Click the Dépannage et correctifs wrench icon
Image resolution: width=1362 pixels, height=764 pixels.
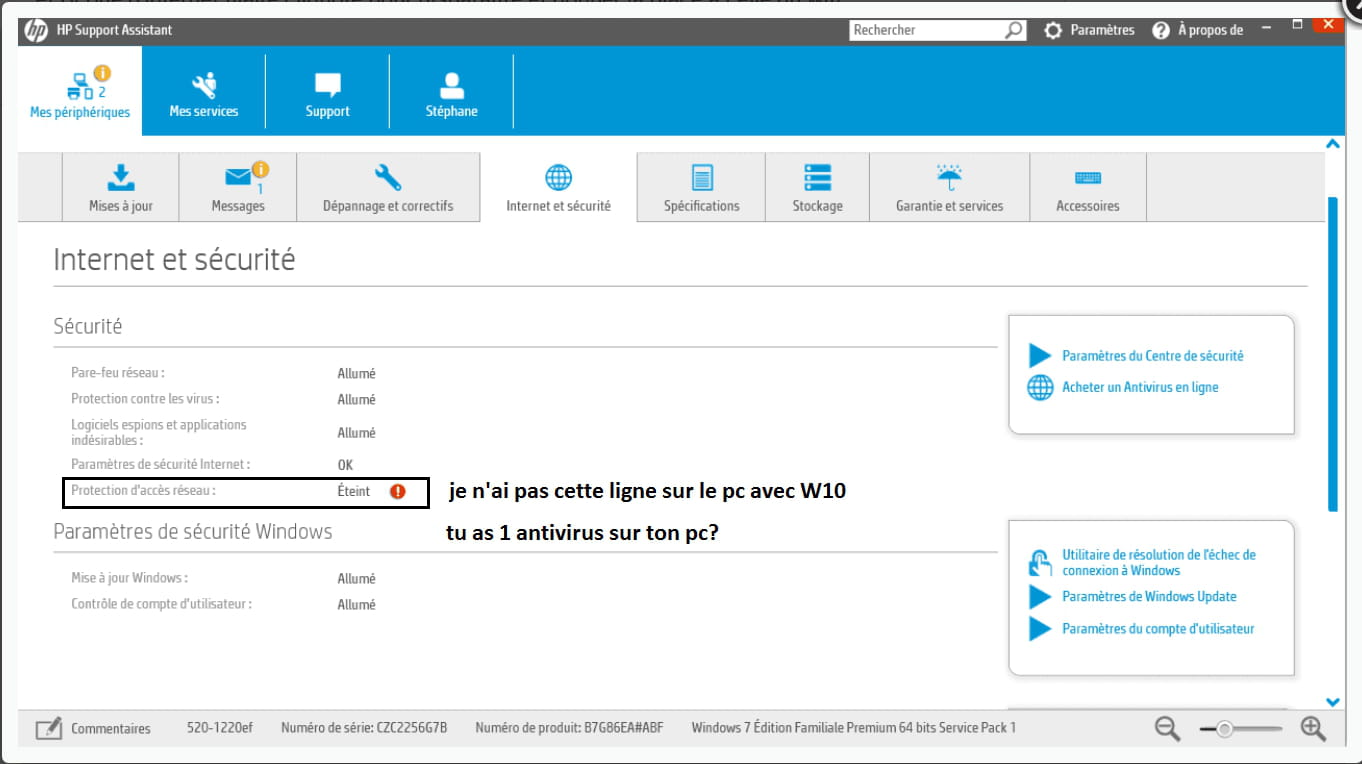(388, 178)
